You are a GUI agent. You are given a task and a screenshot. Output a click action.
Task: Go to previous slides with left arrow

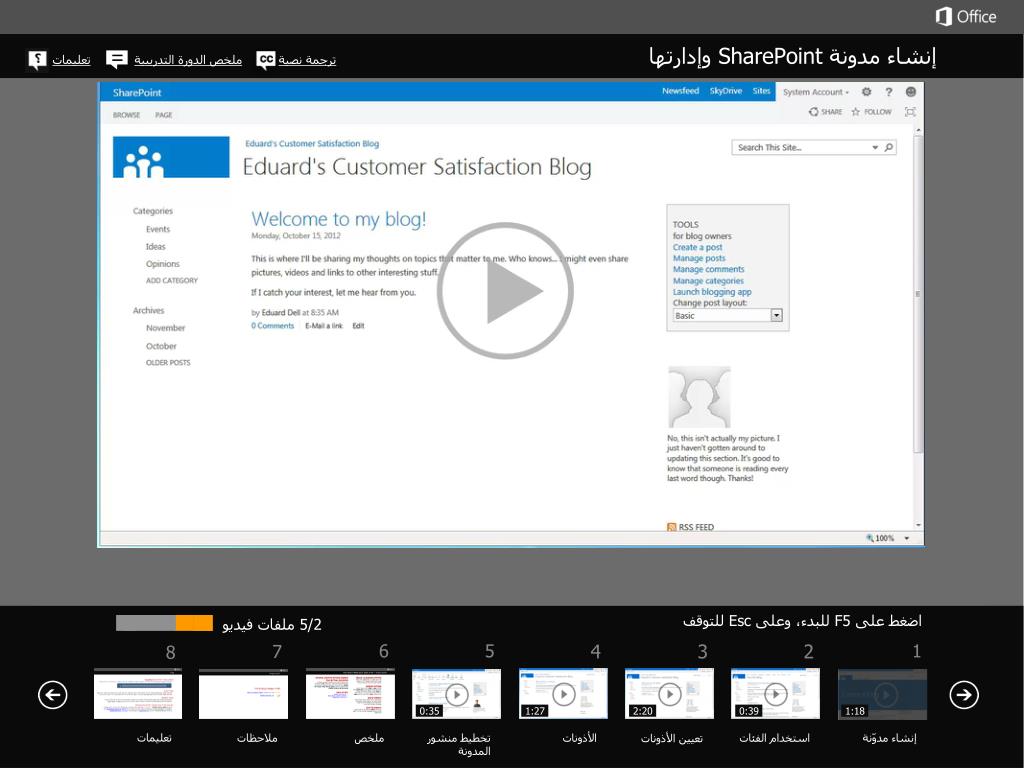(x=53, y=694)
